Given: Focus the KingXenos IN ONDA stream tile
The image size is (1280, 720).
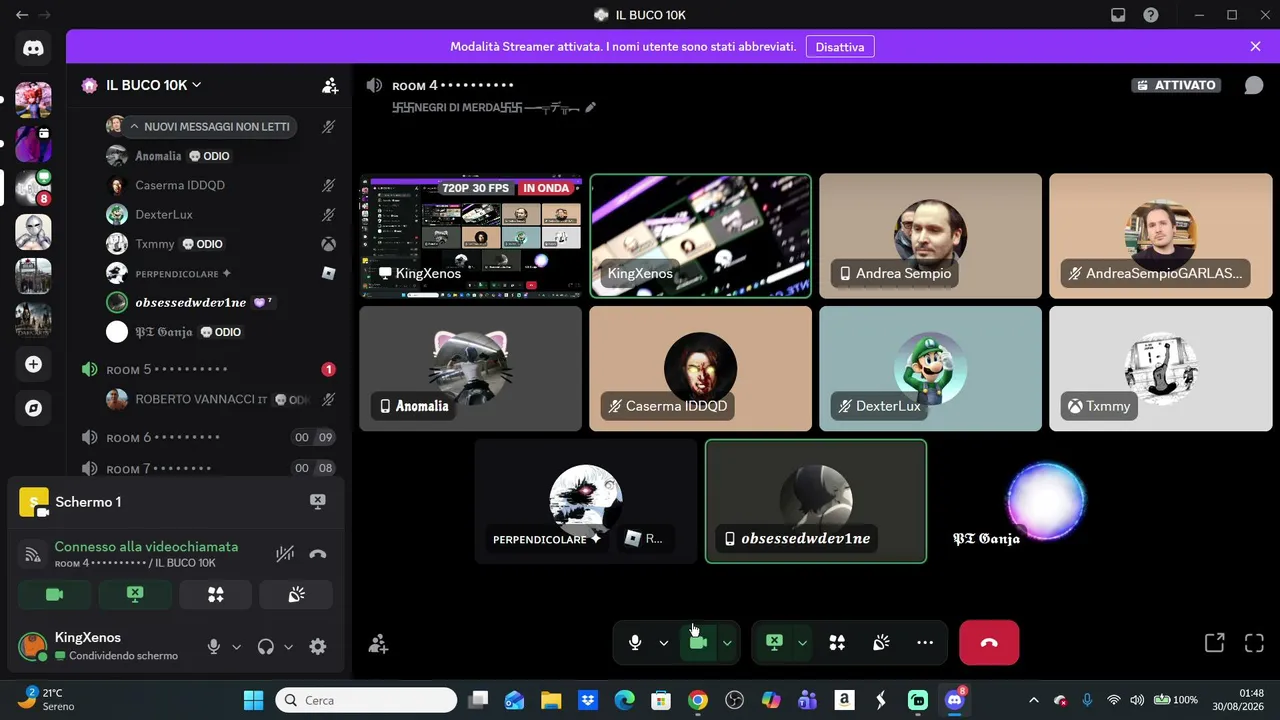Looking at the screenshot, I should coord(470,236).
